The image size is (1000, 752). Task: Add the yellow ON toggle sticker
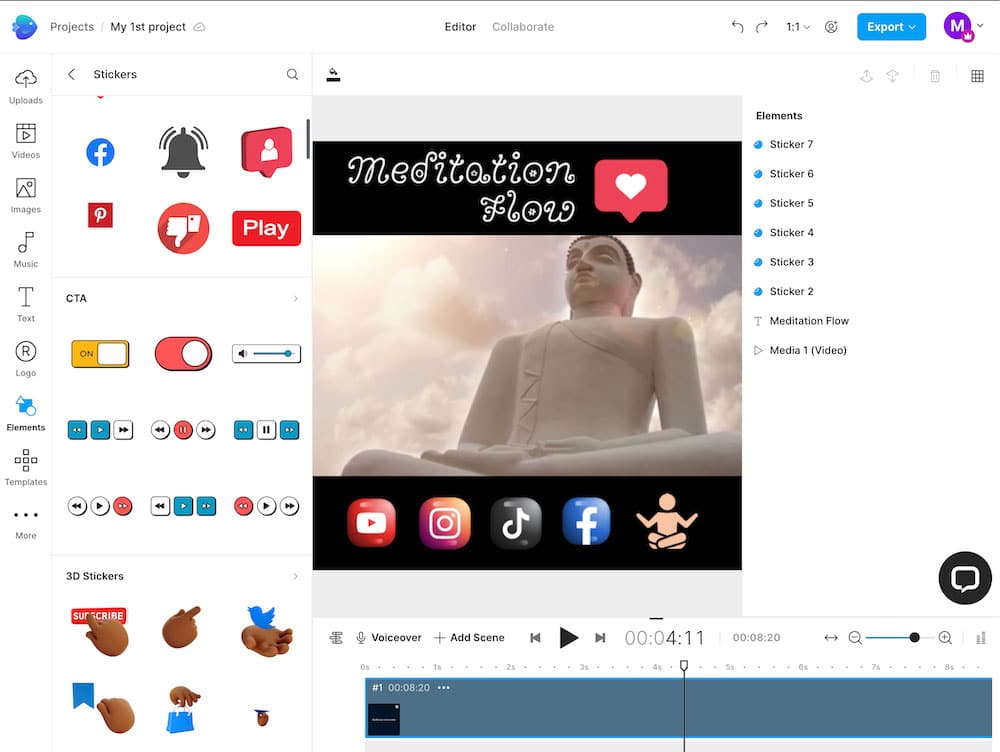point(100,353)
